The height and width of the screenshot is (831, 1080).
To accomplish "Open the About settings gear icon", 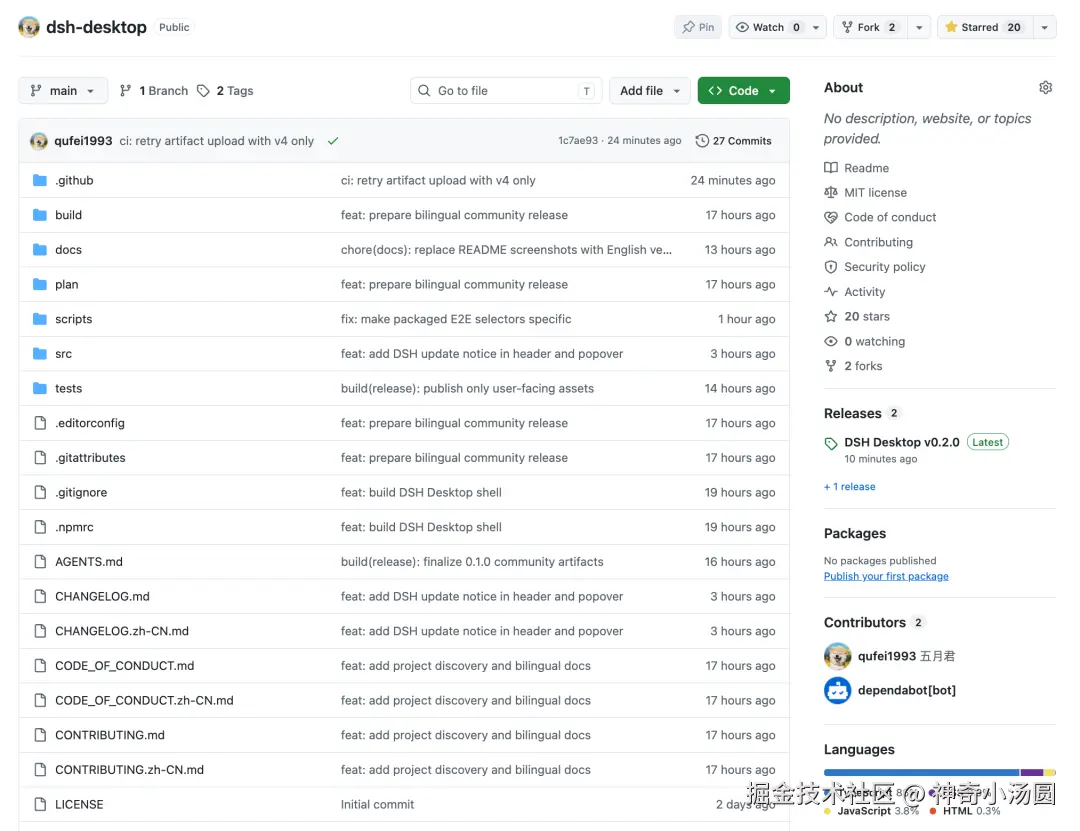I will pos(1045,88).
